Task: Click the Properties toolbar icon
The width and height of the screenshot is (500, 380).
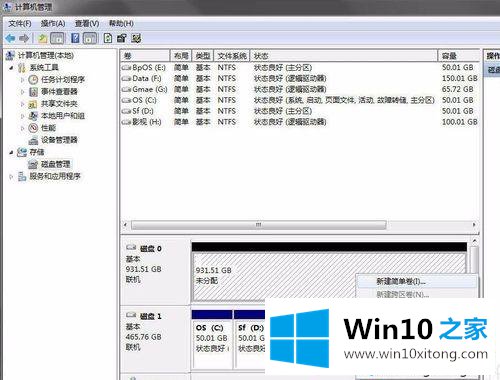Action: tap(122, 38)
